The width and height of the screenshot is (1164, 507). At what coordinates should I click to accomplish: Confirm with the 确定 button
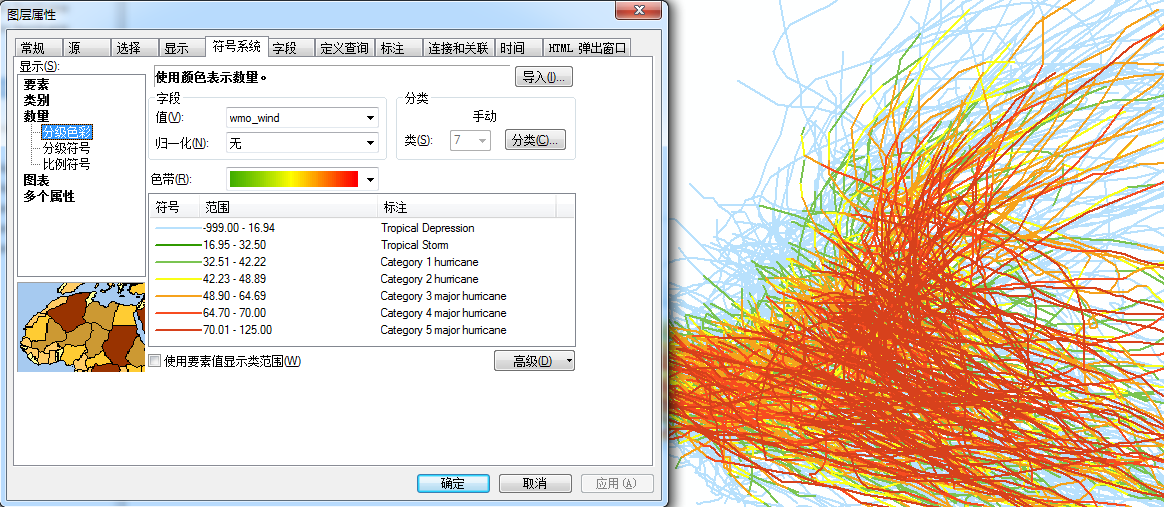[453, 483]
